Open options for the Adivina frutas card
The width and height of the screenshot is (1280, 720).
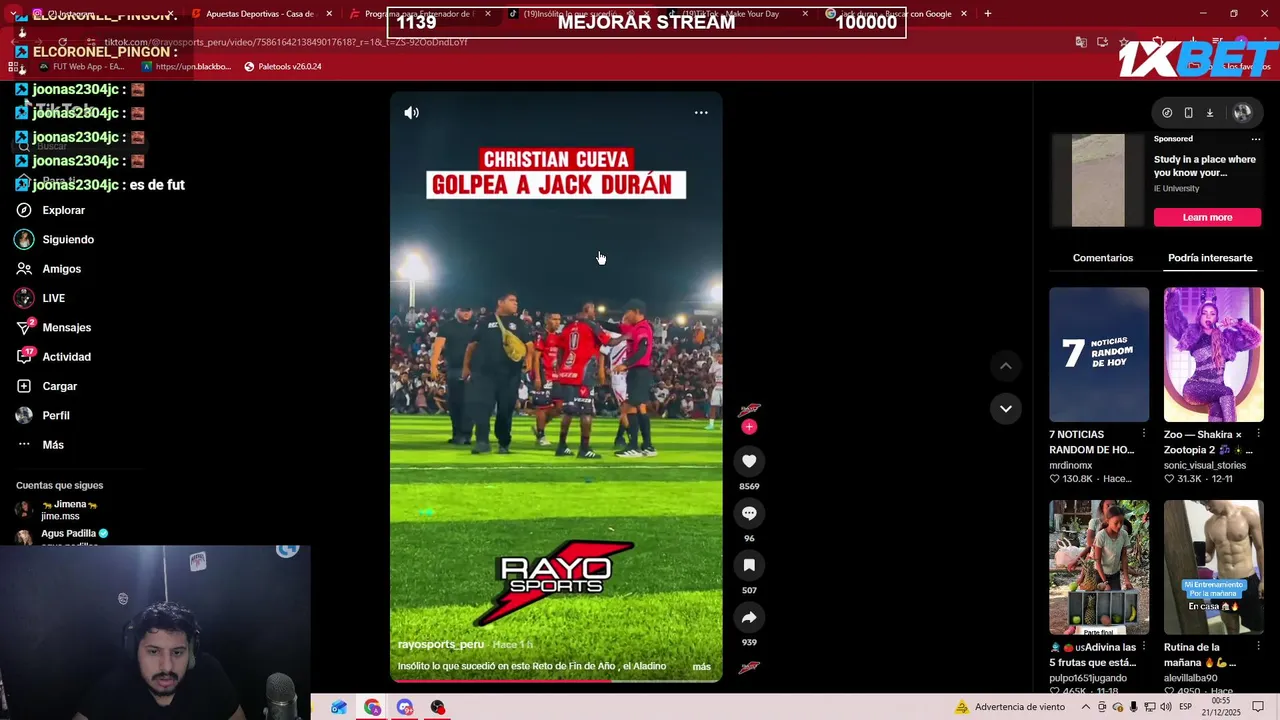pyautogui.click(x=1144, y=647)
